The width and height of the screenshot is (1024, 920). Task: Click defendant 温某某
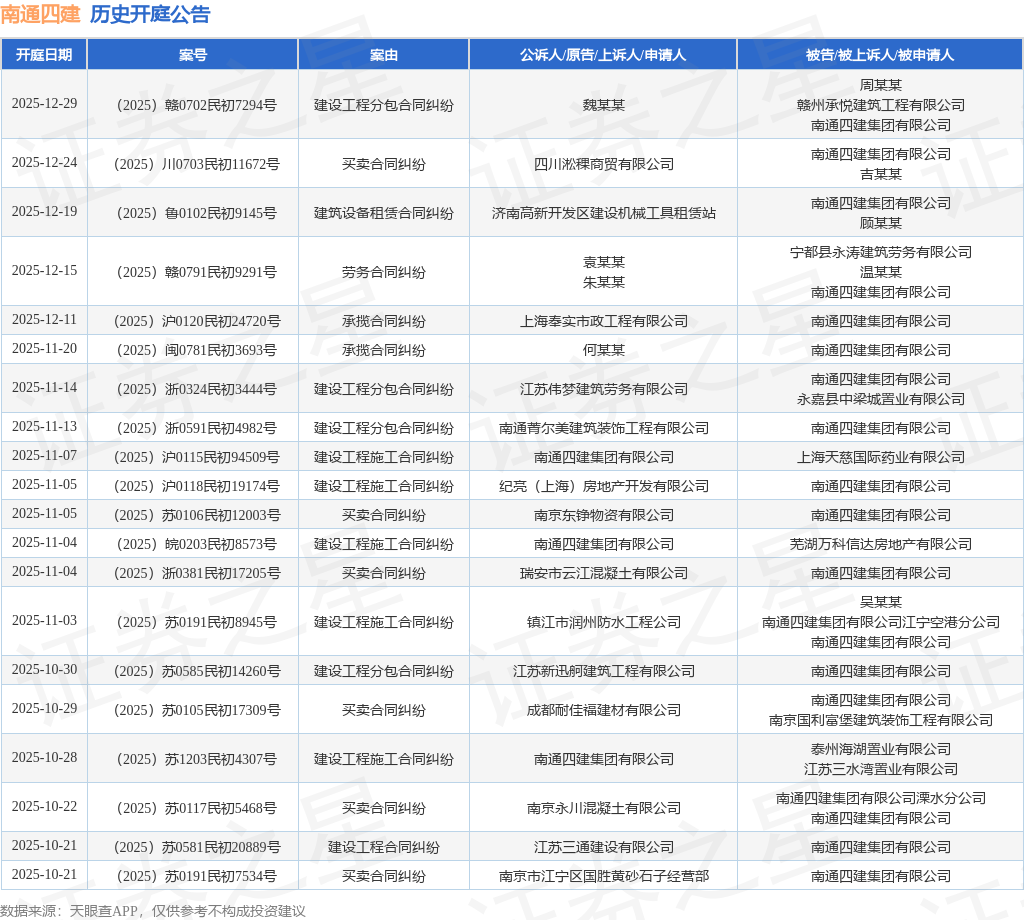tap(880, 272)
